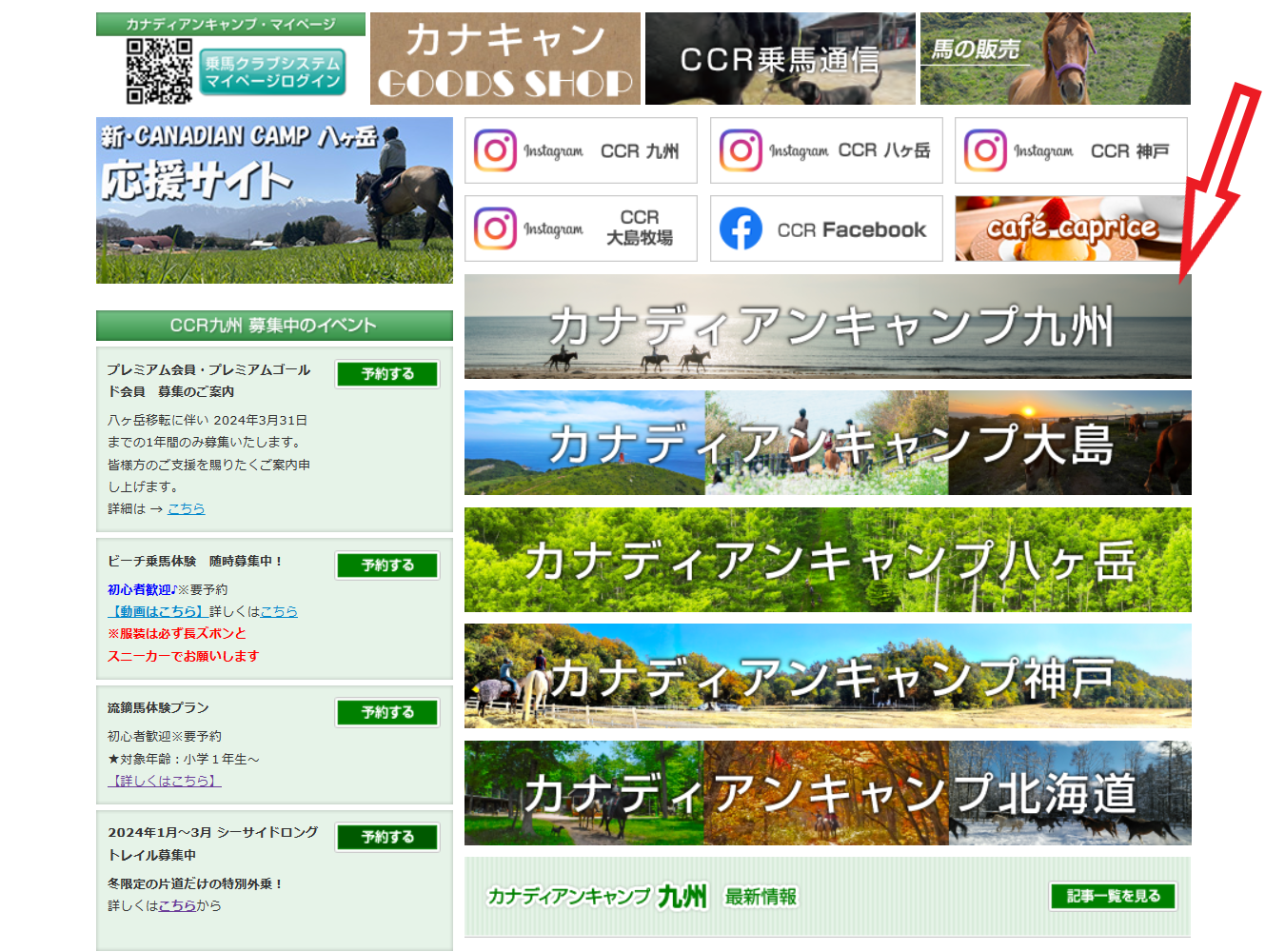
Task: Click CCR九州 募集中のイベント header
Action: tap(274, 326)
